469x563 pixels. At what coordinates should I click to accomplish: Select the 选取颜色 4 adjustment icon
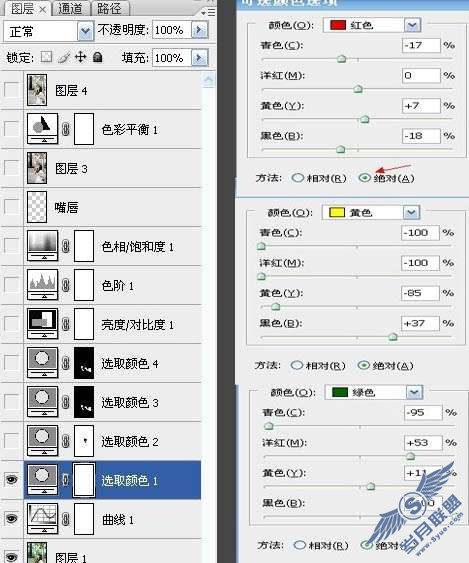(x=42, y=363)
